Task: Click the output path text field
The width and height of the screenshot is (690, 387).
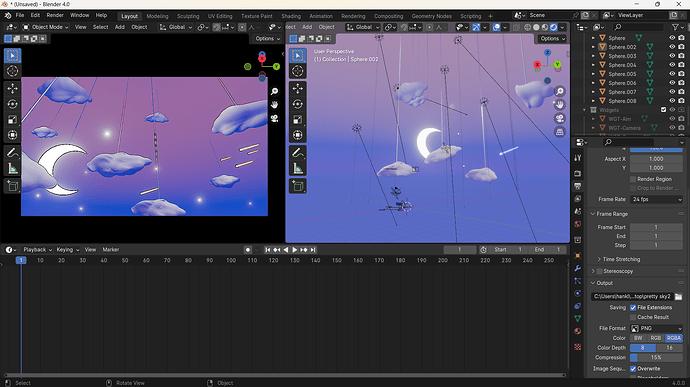Action: click(632, 296)
